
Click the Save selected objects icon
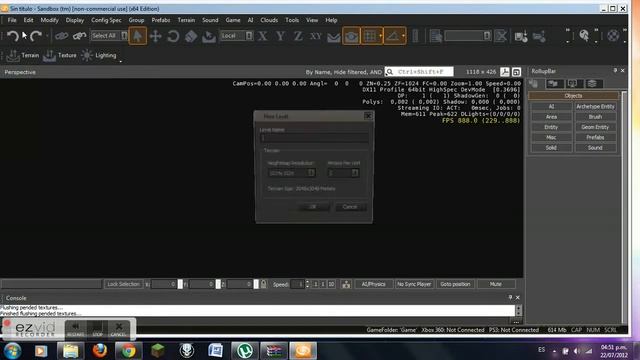(521, 36)
